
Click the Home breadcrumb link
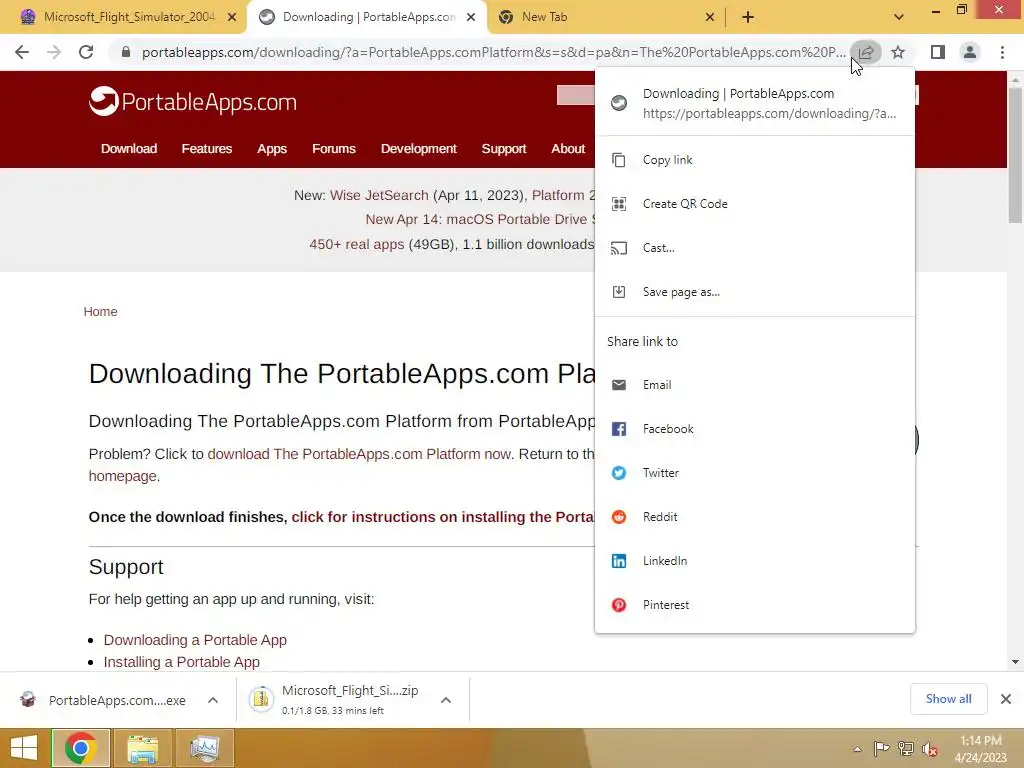click(101, 312)
